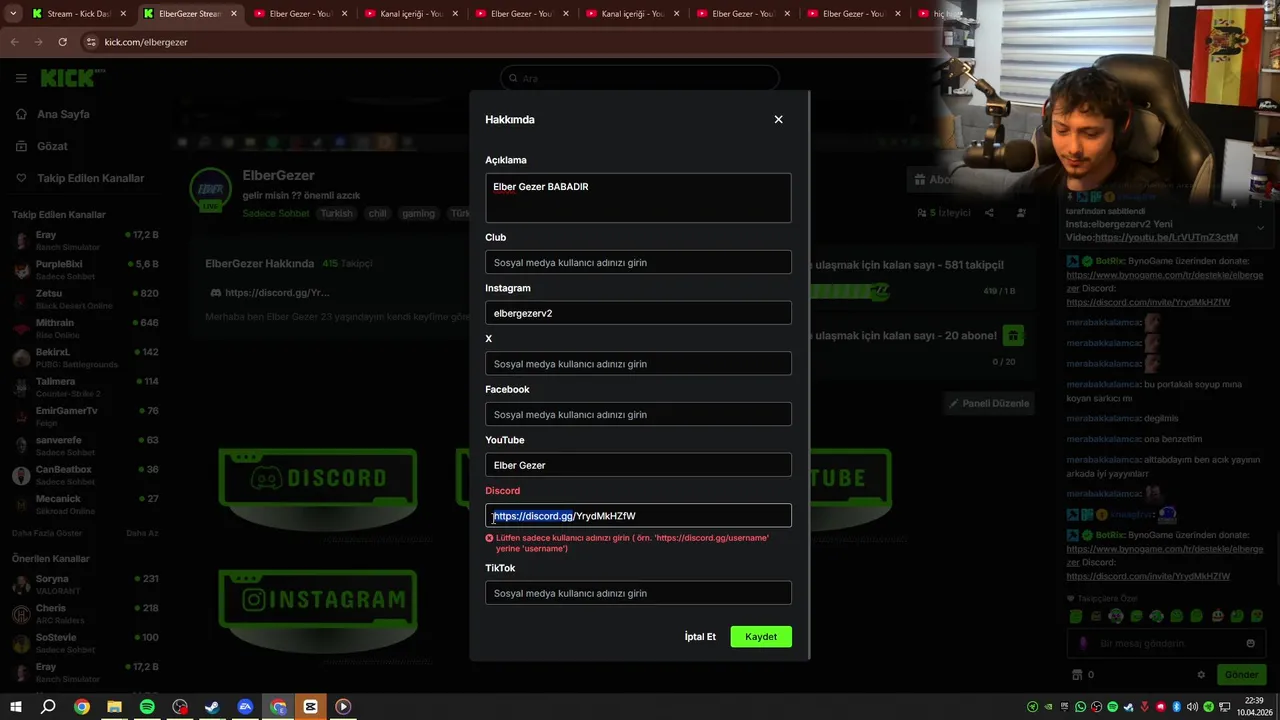The height and width of the screenshot is (720, 1280).
Task: Cancel with the İptal Et button
Action: [700, 637]
